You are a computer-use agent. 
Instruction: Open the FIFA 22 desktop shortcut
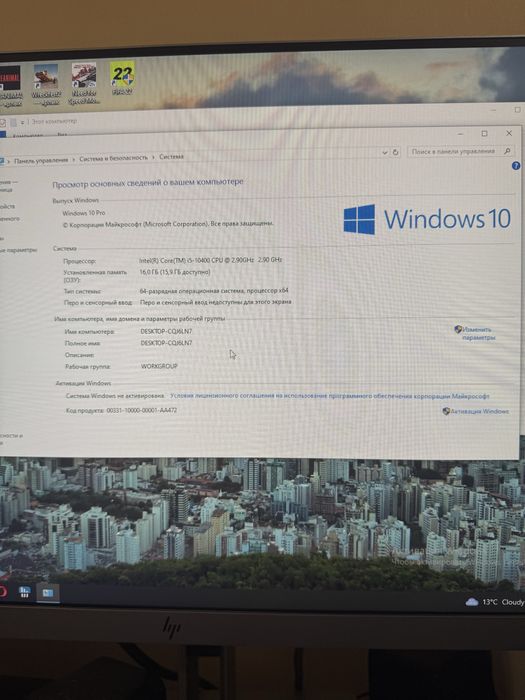pos(122,78)
